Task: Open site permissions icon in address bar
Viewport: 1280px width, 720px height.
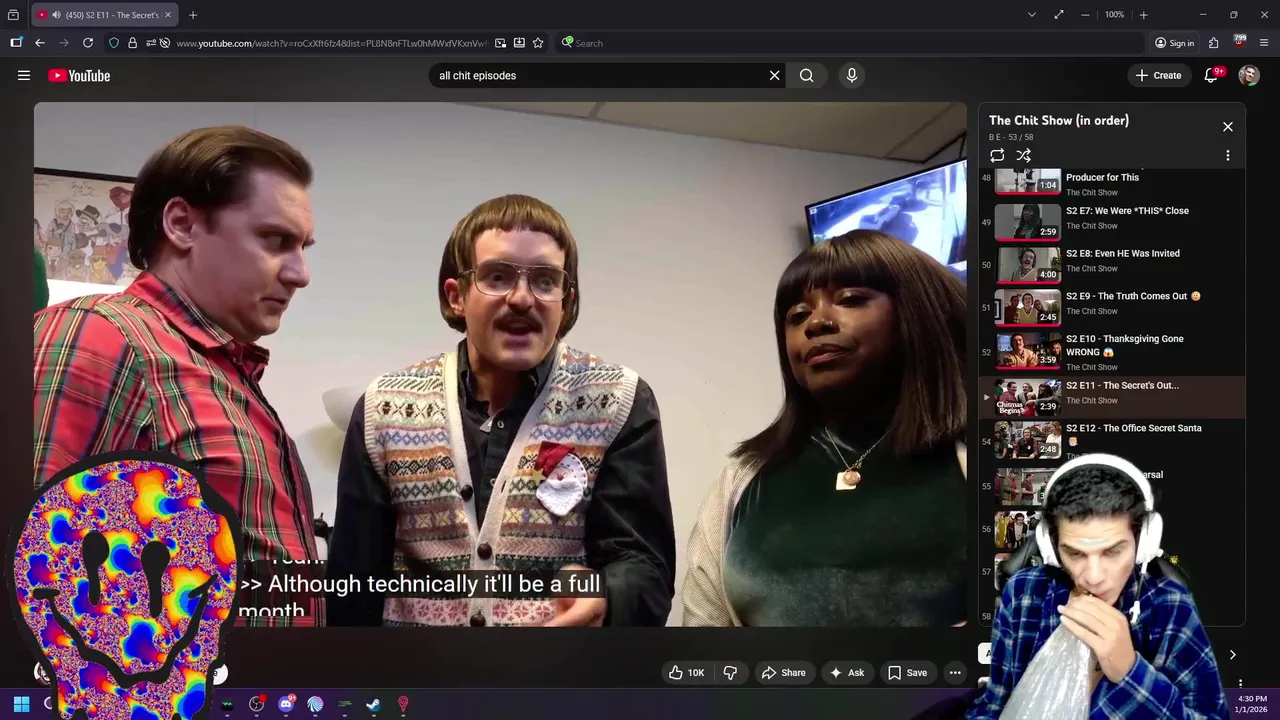Action: click(x=151, y=43)
